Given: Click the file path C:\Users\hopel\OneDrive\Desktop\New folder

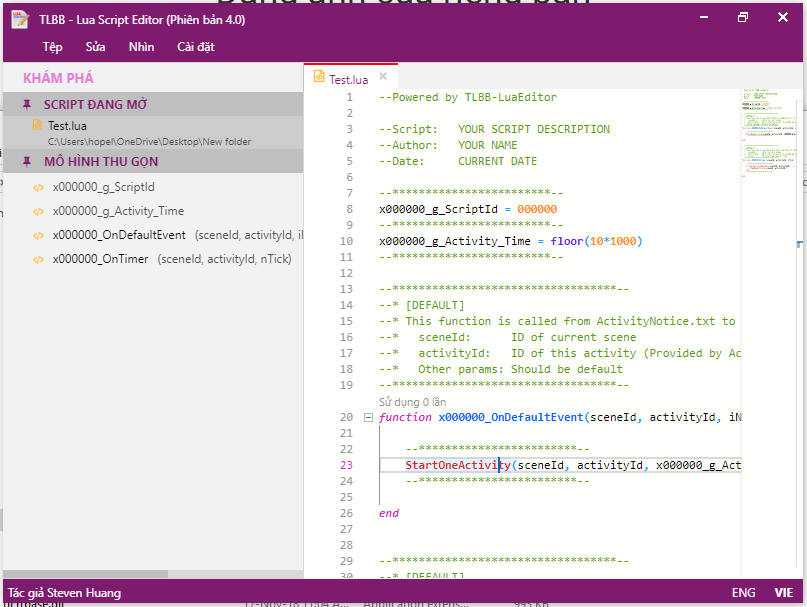Looking at the screenshot, I should [149, 142].
